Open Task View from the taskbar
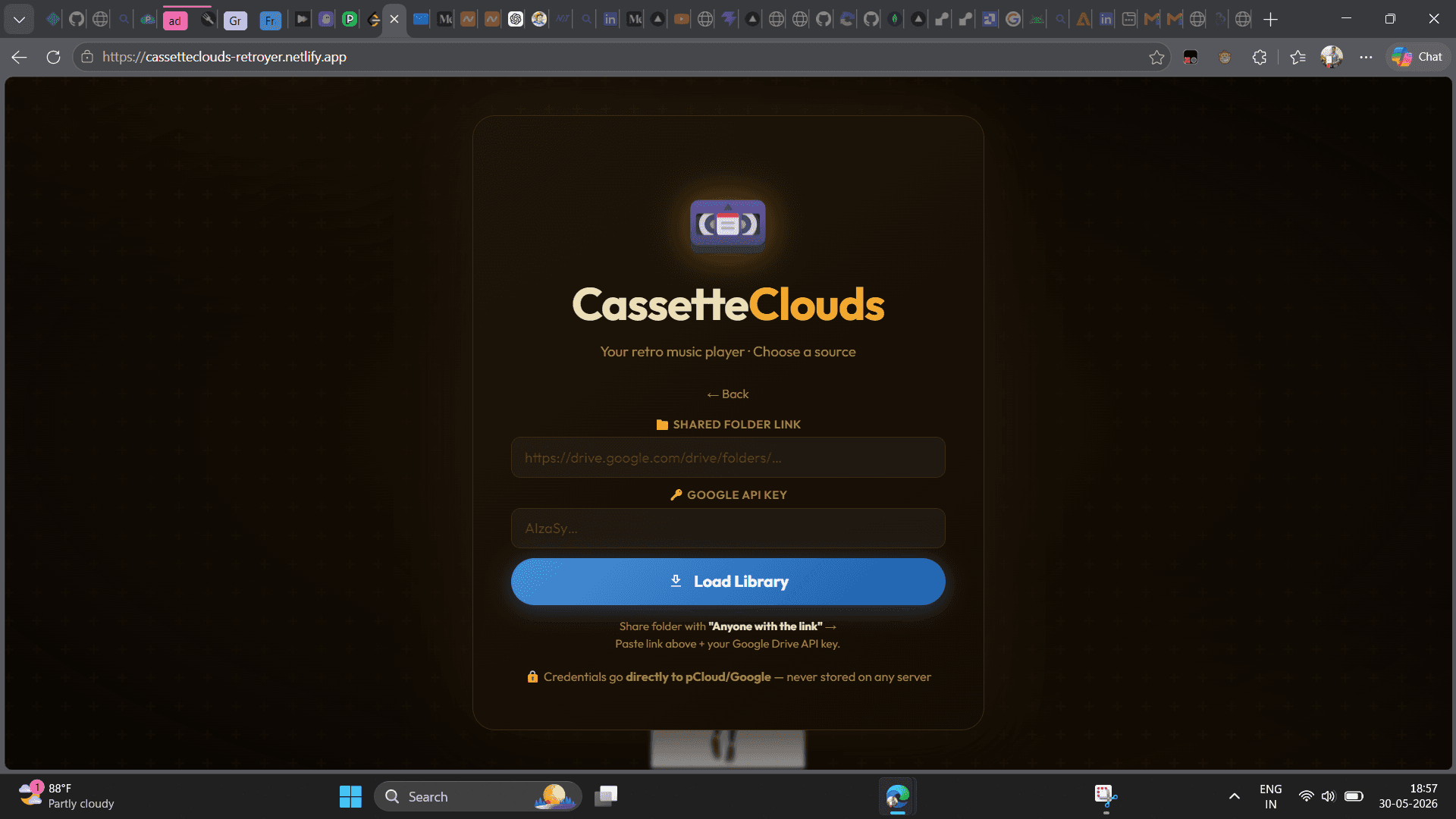The image size is (1456, 819). coord(606,795)
